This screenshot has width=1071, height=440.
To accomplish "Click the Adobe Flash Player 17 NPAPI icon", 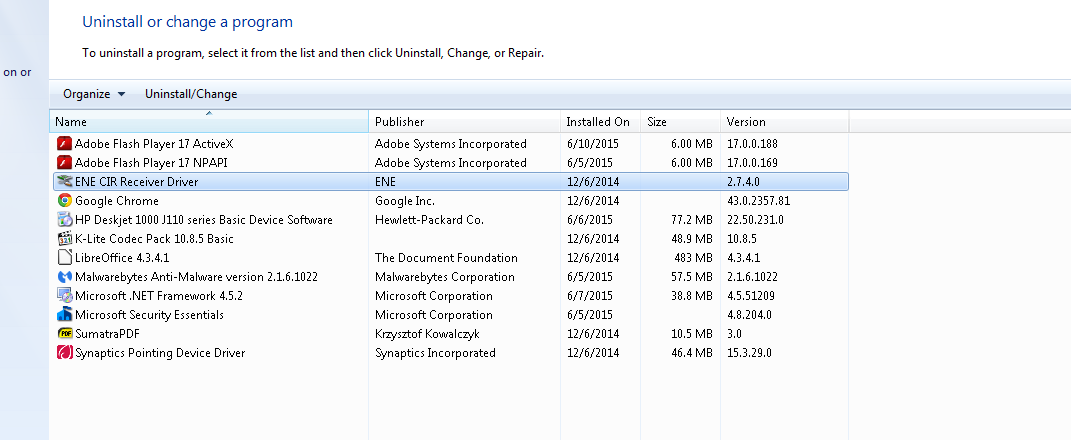I will (64, 163).
